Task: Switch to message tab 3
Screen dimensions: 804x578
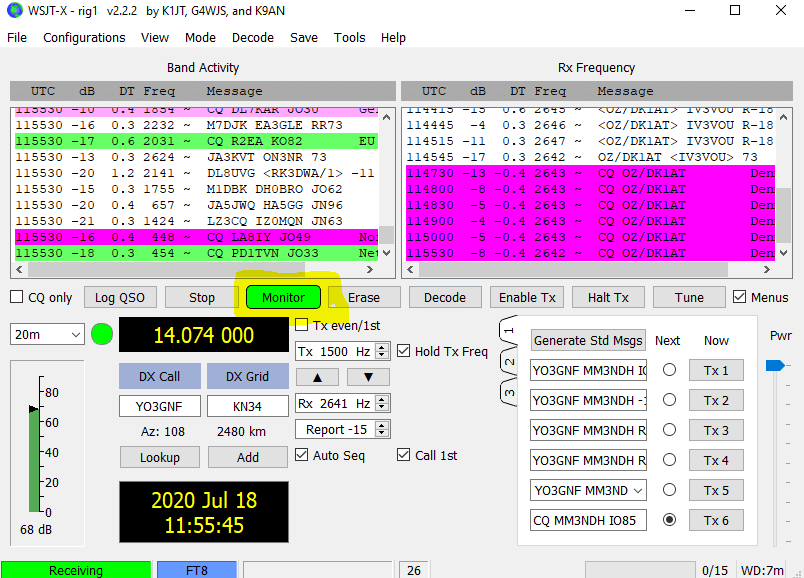Action: [508, 393]
